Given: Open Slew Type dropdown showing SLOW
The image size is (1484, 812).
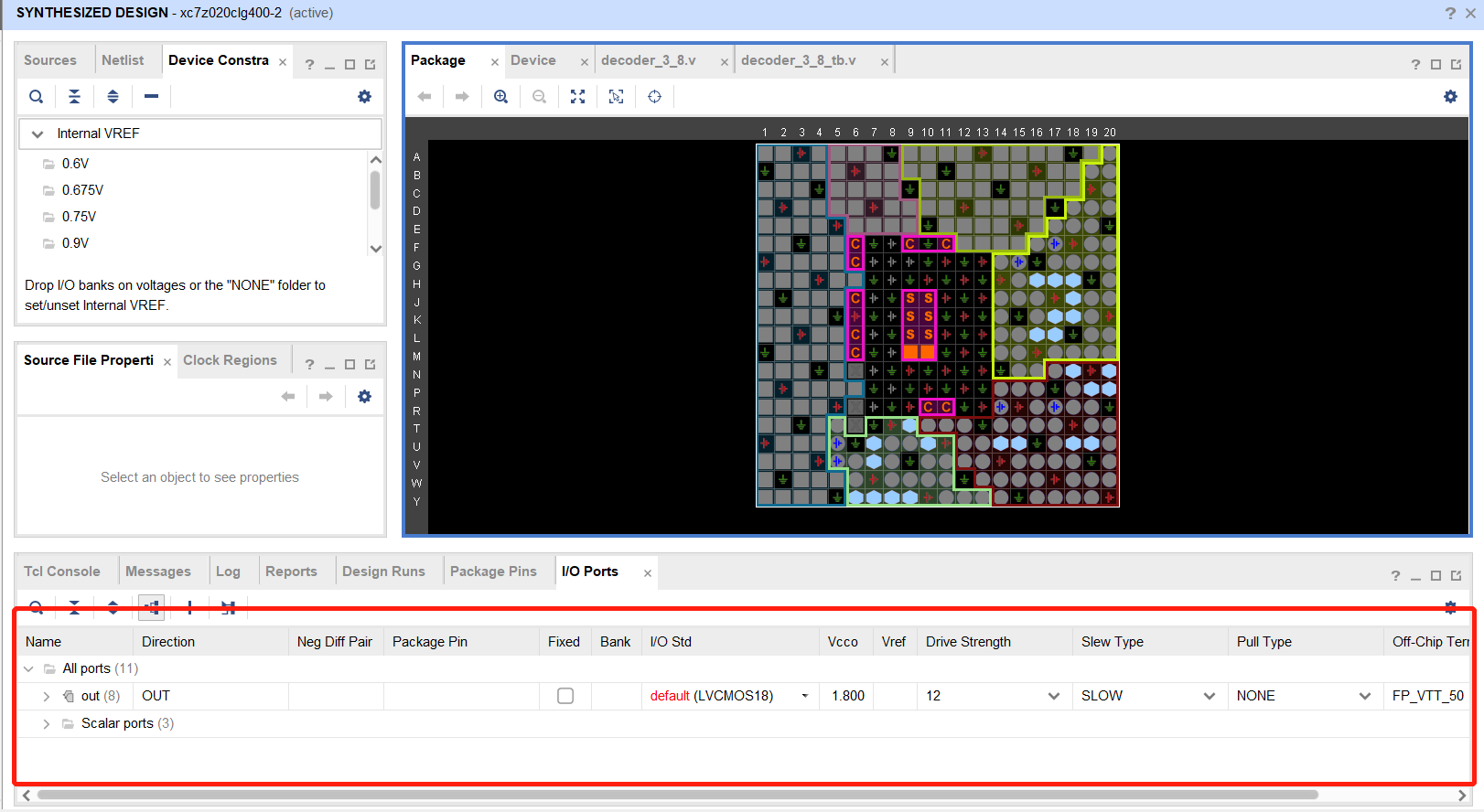Looking at the screenshot, I should pos(1210,696).
